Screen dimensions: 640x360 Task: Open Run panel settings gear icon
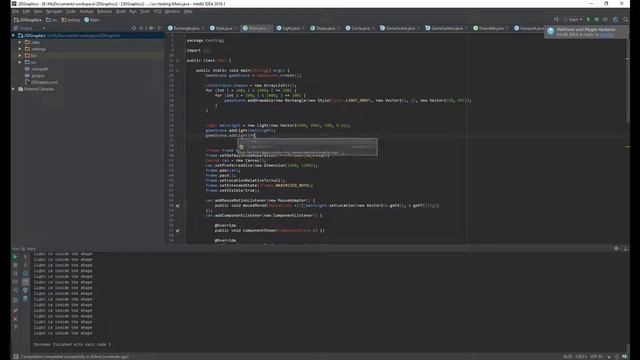point(617,249)
